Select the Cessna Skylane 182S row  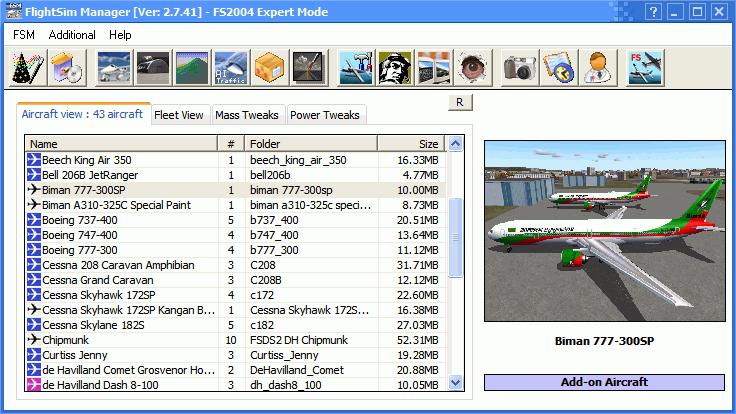point(236,325)
